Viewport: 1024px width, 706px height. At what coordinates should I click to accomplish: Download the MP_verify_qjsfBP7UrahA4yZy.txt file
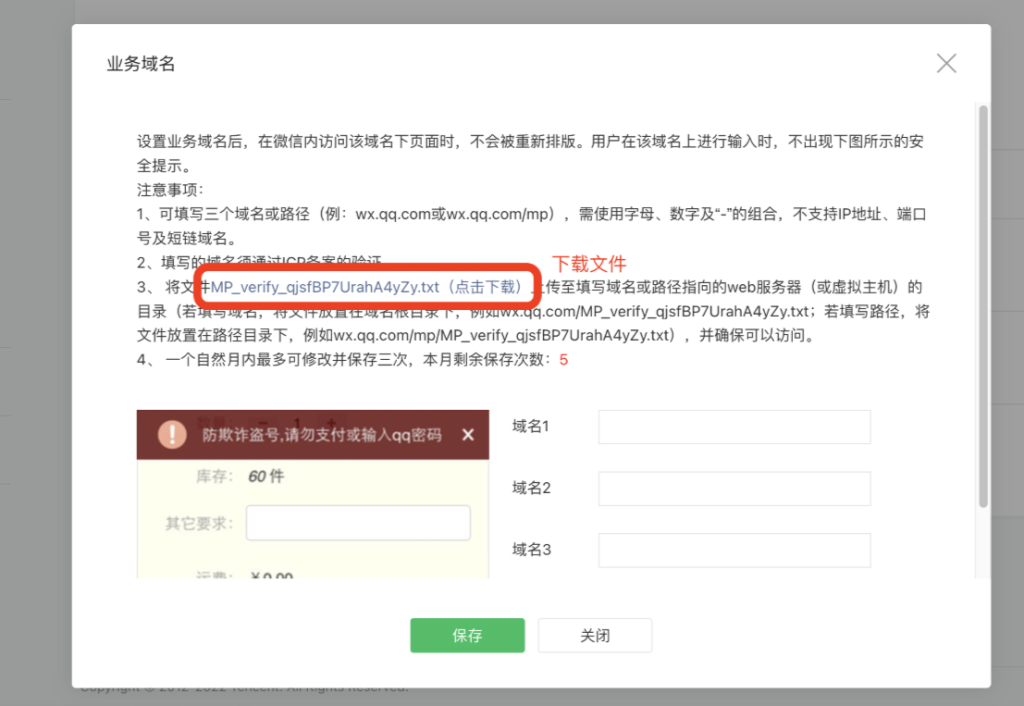coord(366,287)
